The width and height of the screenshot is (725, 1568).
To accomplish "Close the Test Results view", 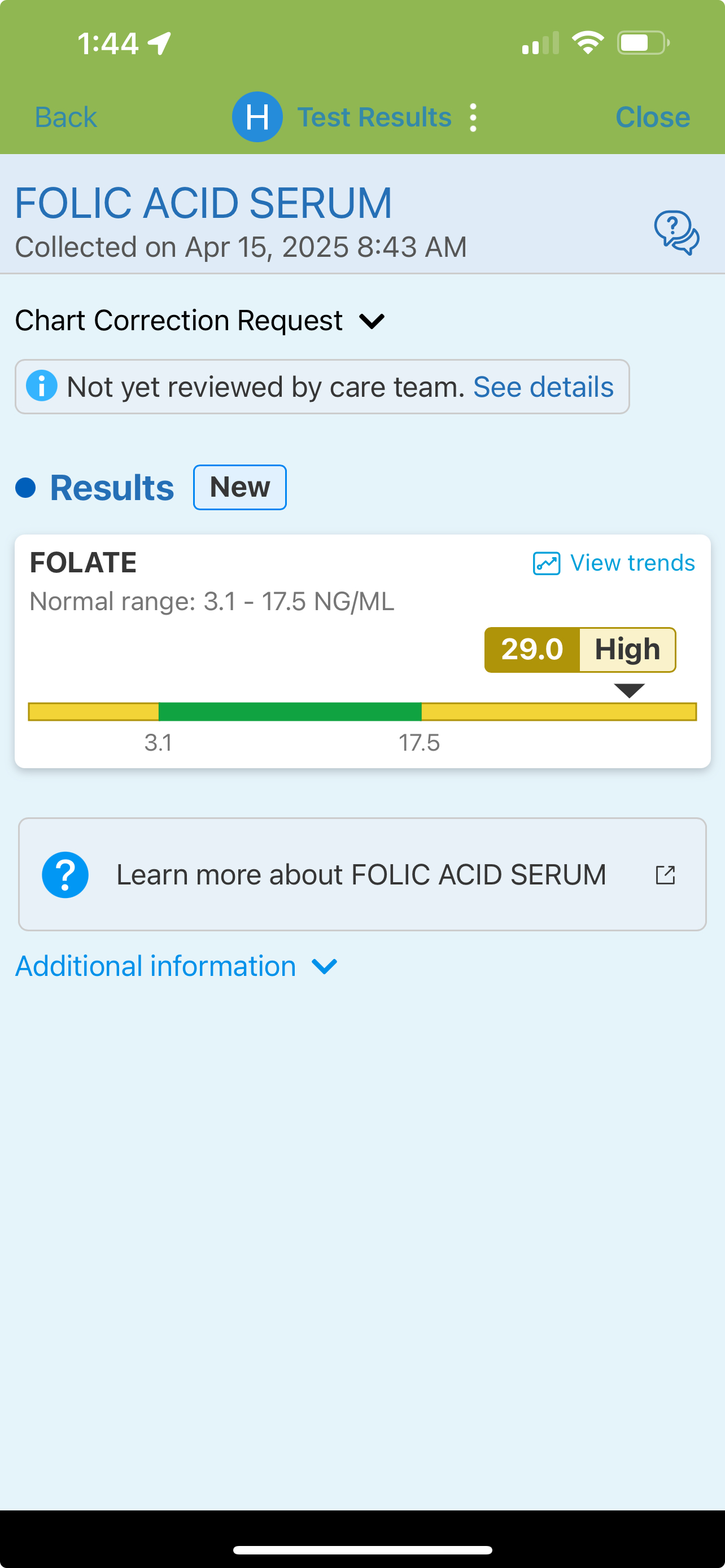I will coord(652,117).
